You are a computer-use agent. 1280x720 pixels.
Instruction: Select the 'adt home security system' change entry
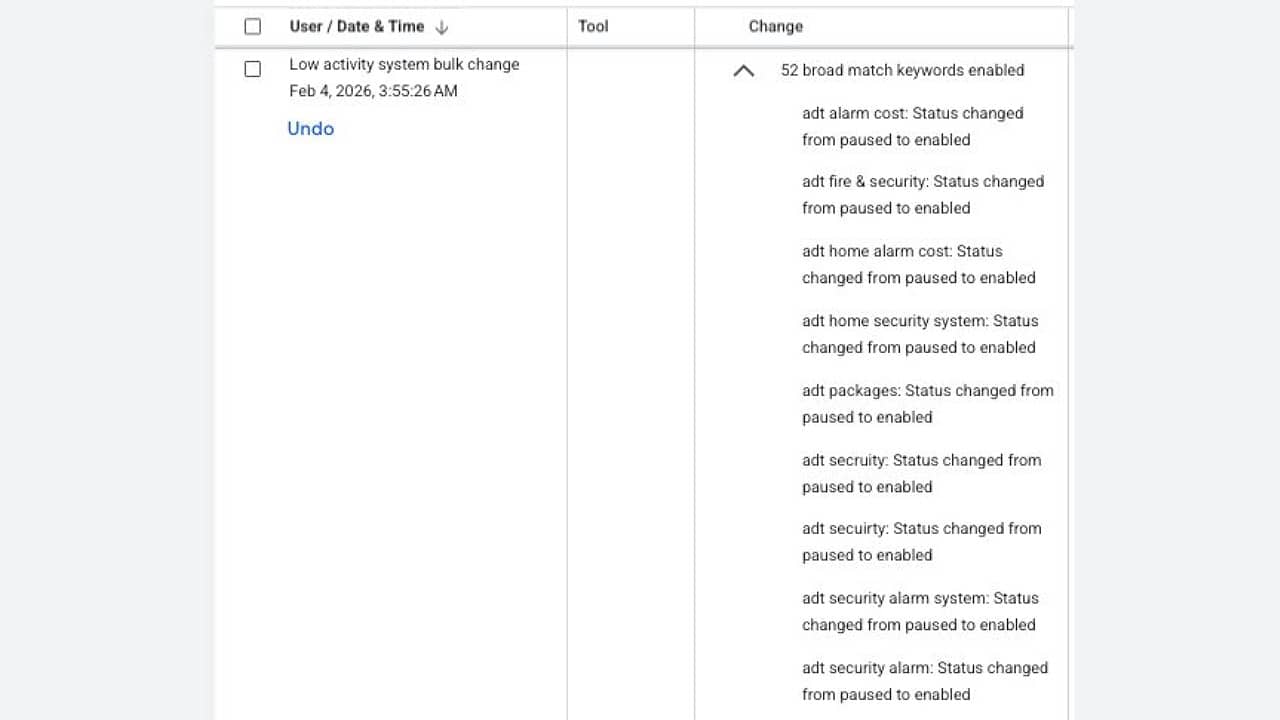[x=920, y=334]
